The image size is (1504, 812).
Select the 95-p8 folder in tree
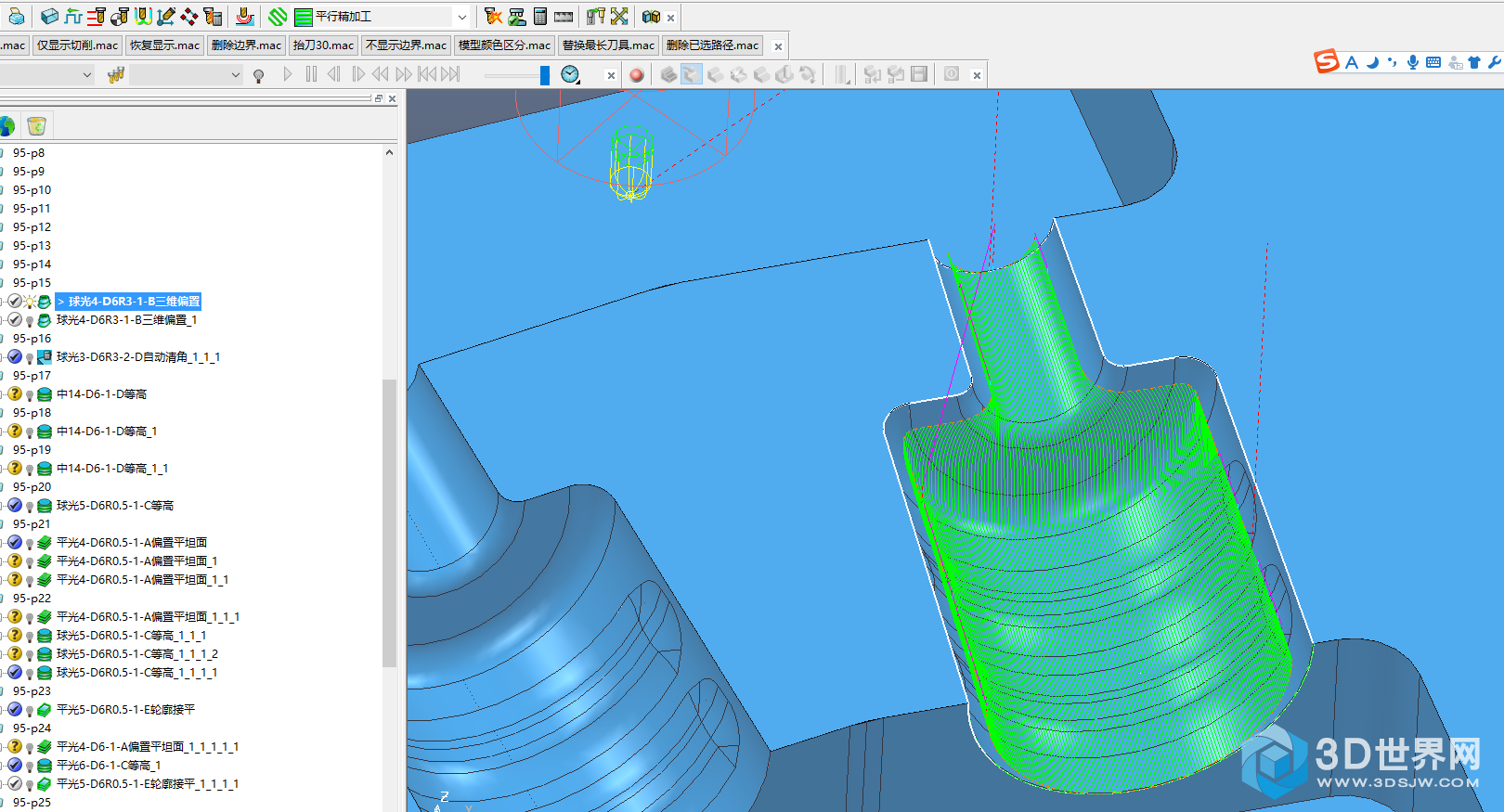coord(29,153)
